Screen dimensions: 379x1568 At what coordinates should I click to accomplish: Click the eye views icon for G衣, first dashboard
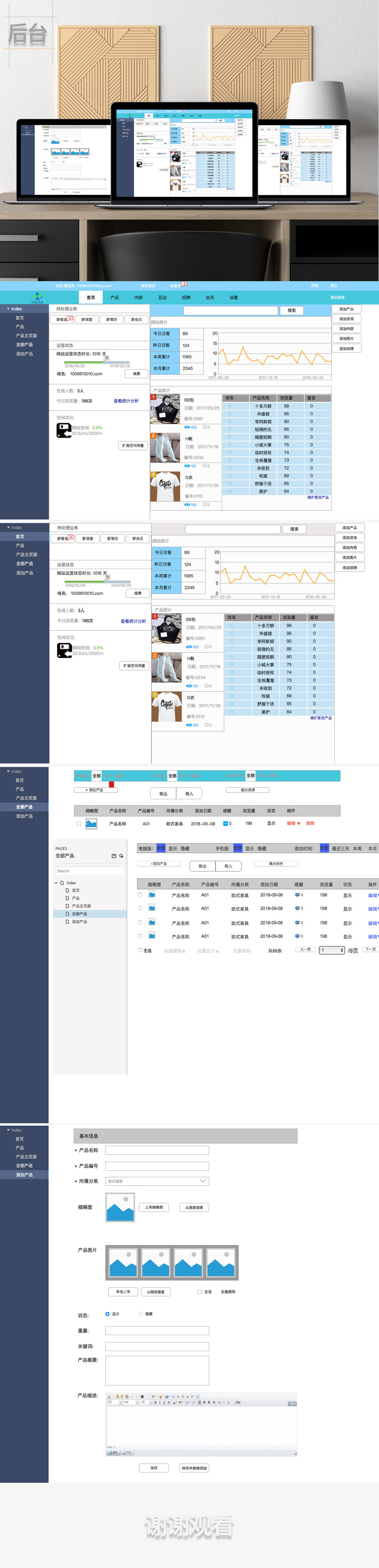pyautogui.click(x=187, y=505)
